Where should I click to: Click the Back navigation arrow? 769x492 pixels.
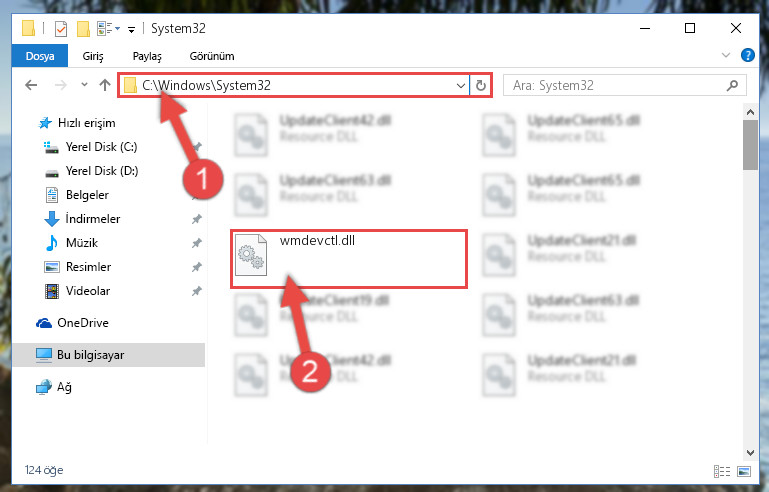(x=31, y=85)
